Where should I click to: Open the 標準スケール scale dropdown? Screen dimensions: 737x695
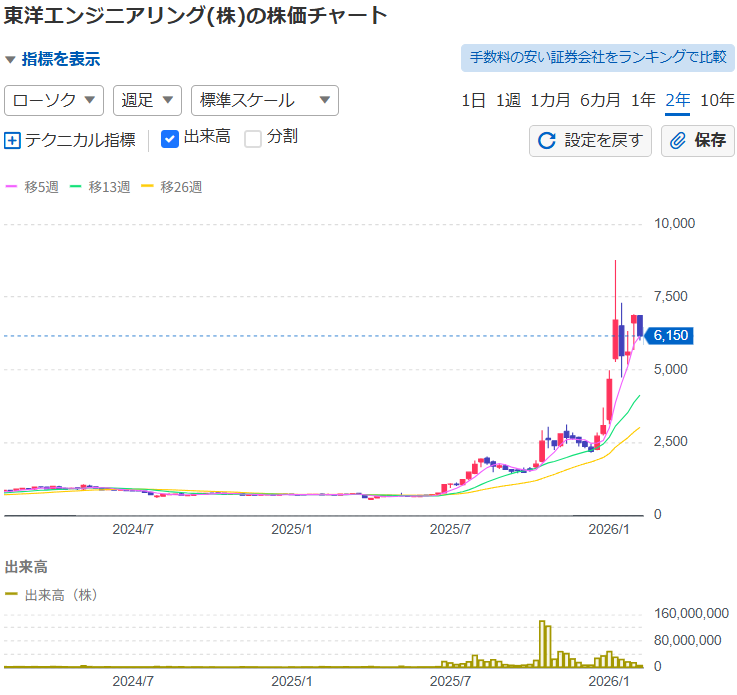264,100
